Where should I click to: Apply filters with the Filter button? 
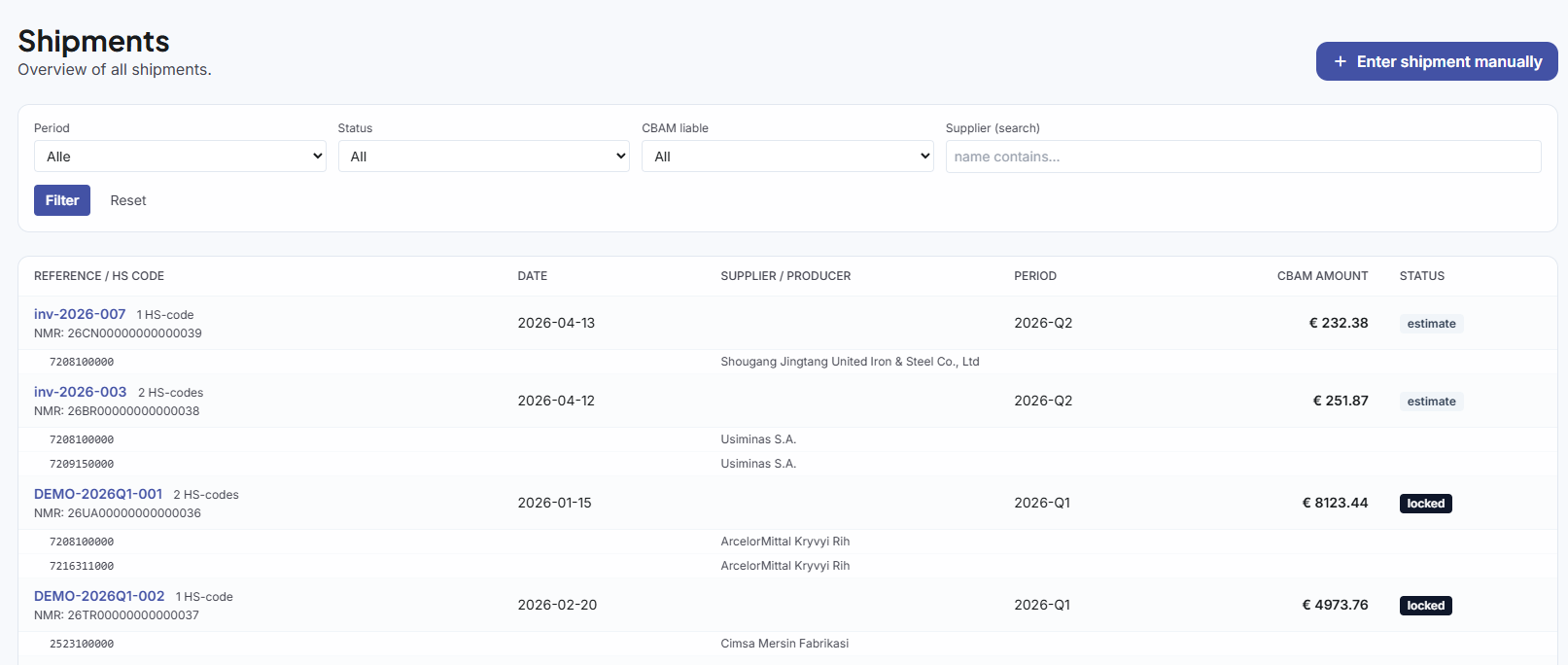(62, 200)
